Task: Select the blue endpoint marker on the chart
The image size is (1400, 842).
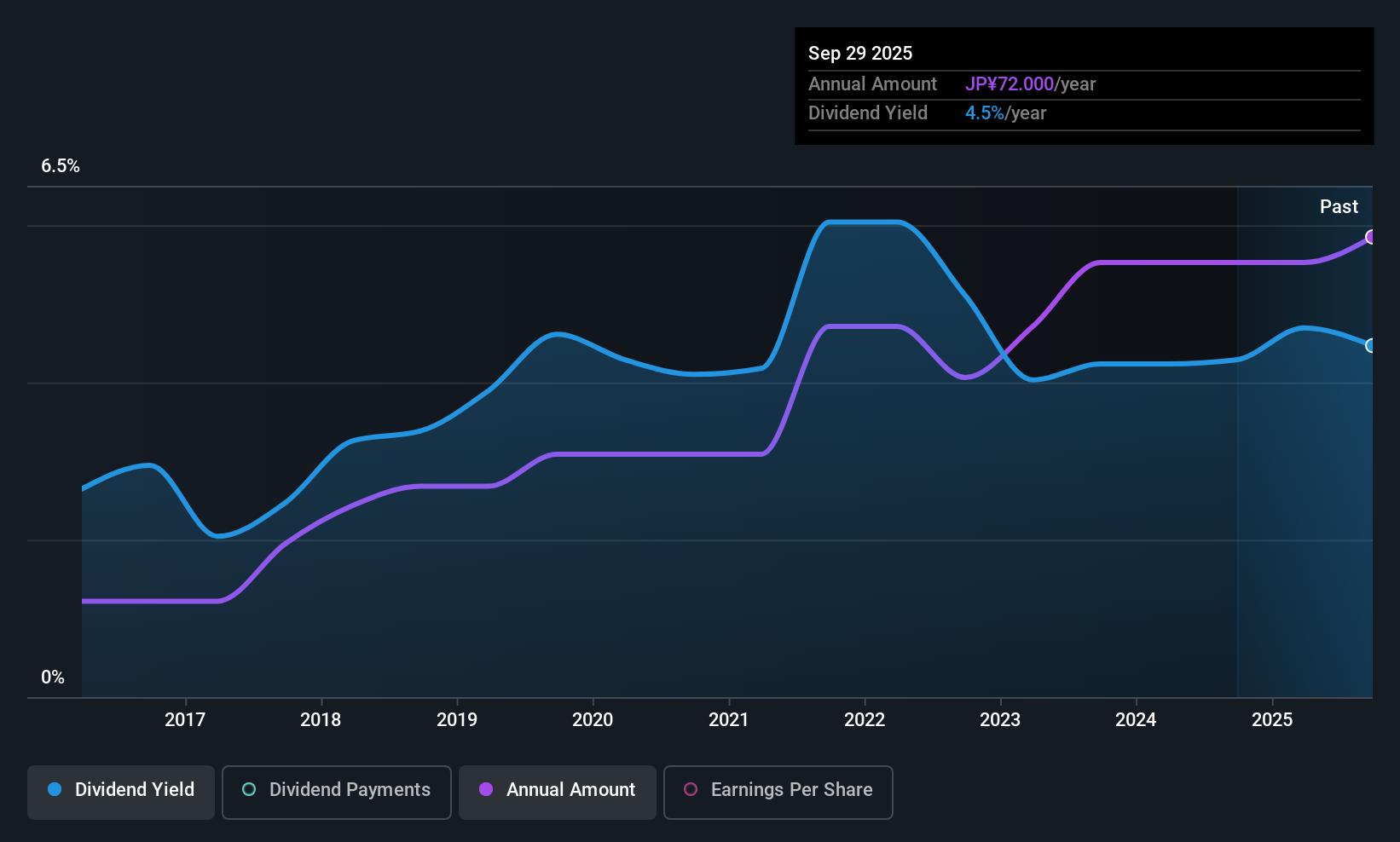Action: pyautogui.click(x=1371, y=347)
